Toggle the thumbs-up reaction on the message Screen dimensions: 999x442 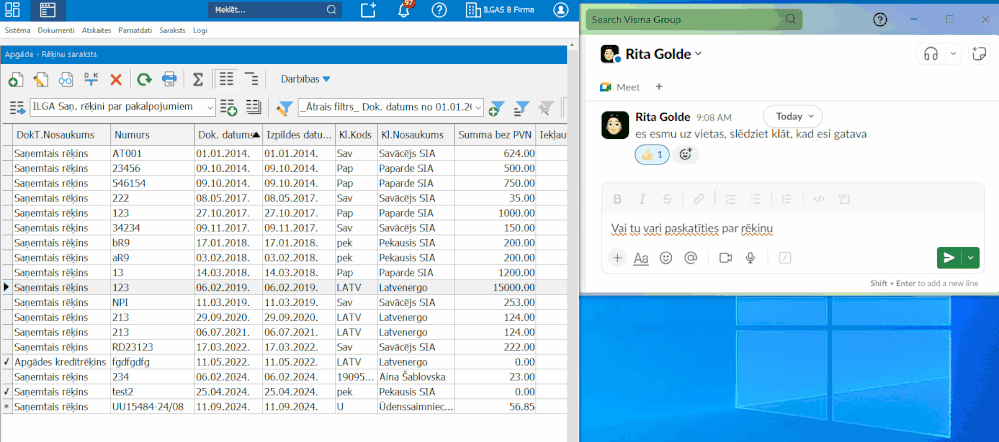point(652,155)
